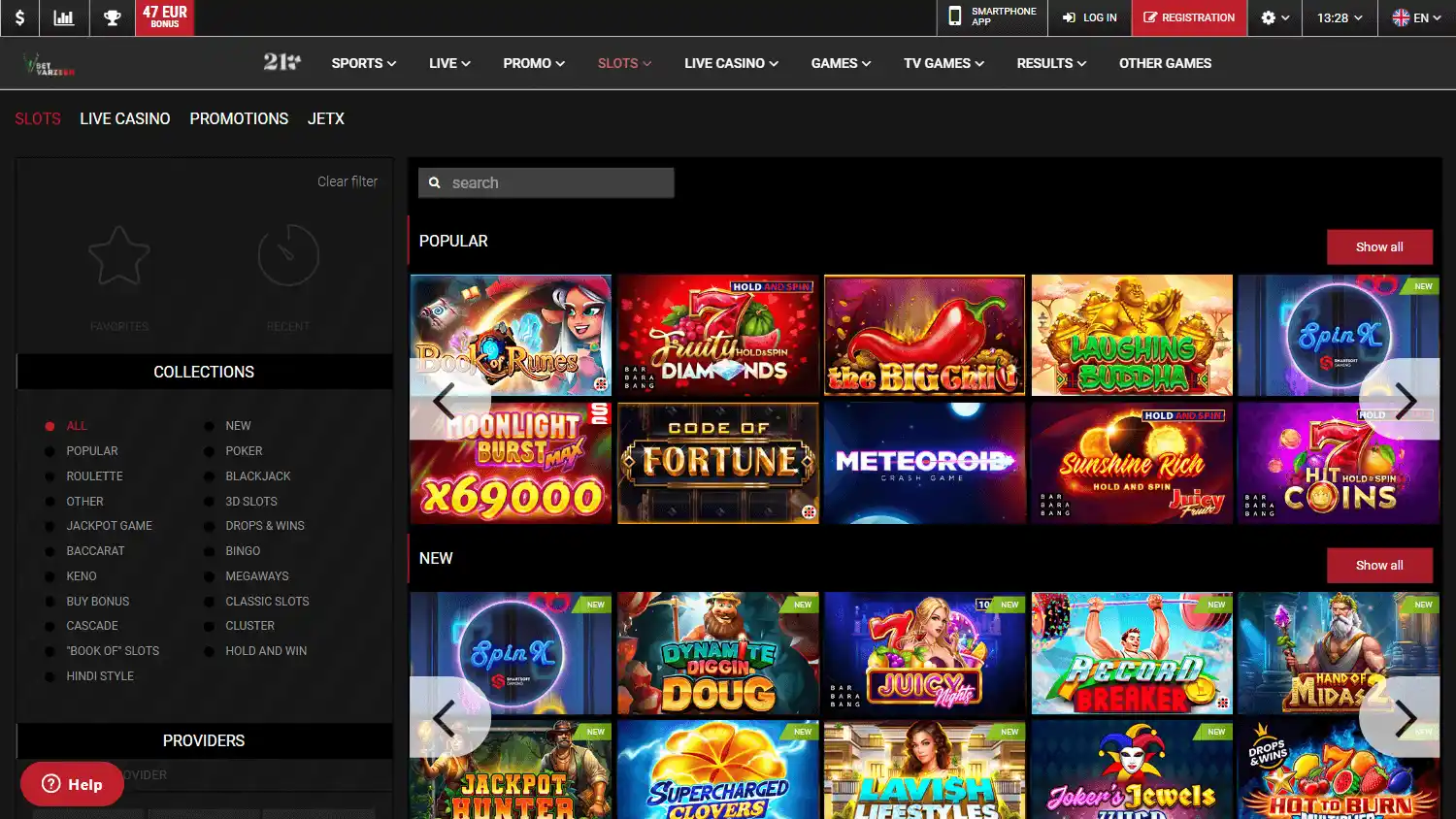The height and width of the screenshot is (819, 1456).
Task: Open Laughing Buddha game
Action: coord(1132,336)
